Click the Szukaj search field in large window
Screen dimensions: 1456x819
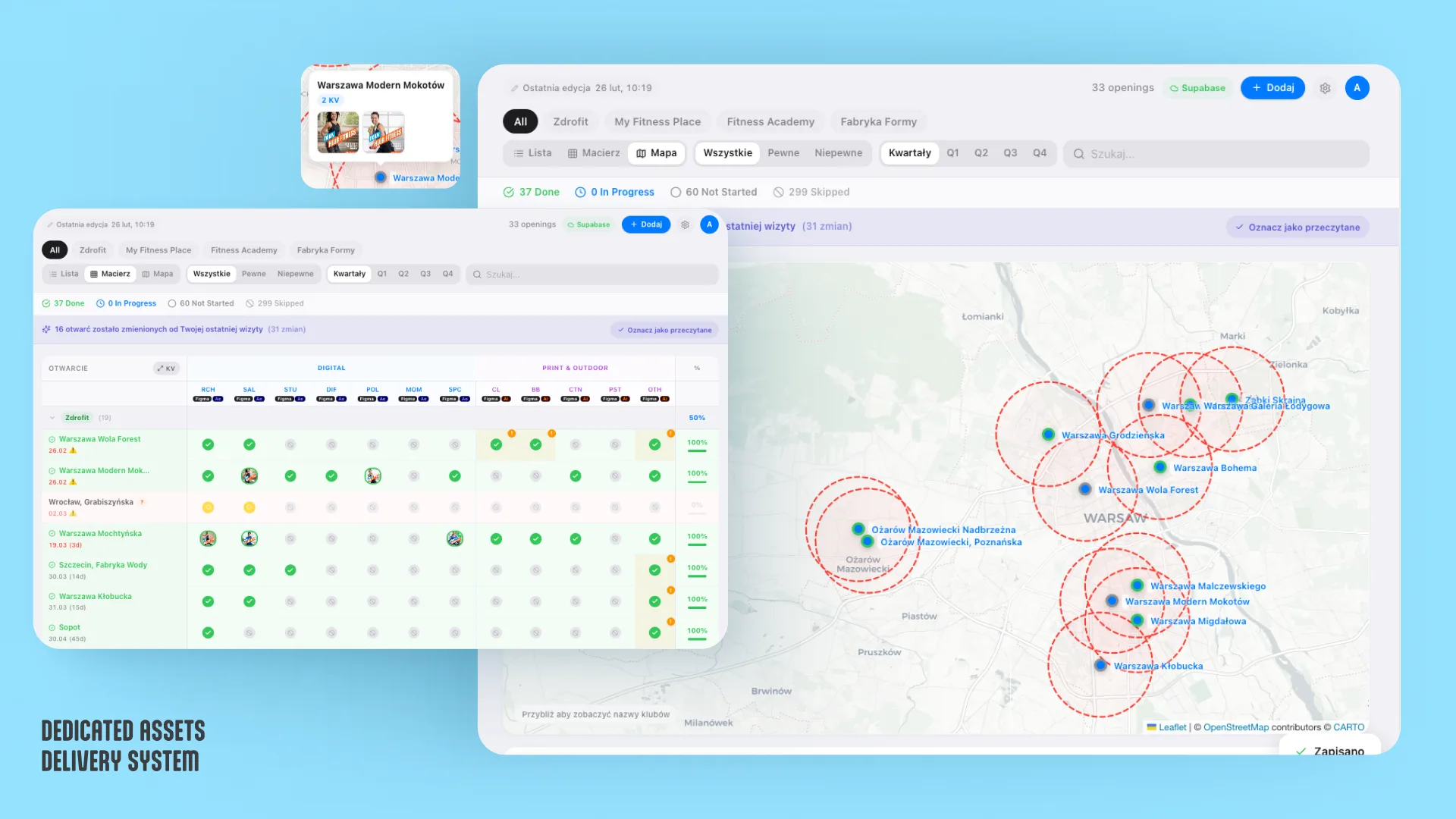(1216, 154)
